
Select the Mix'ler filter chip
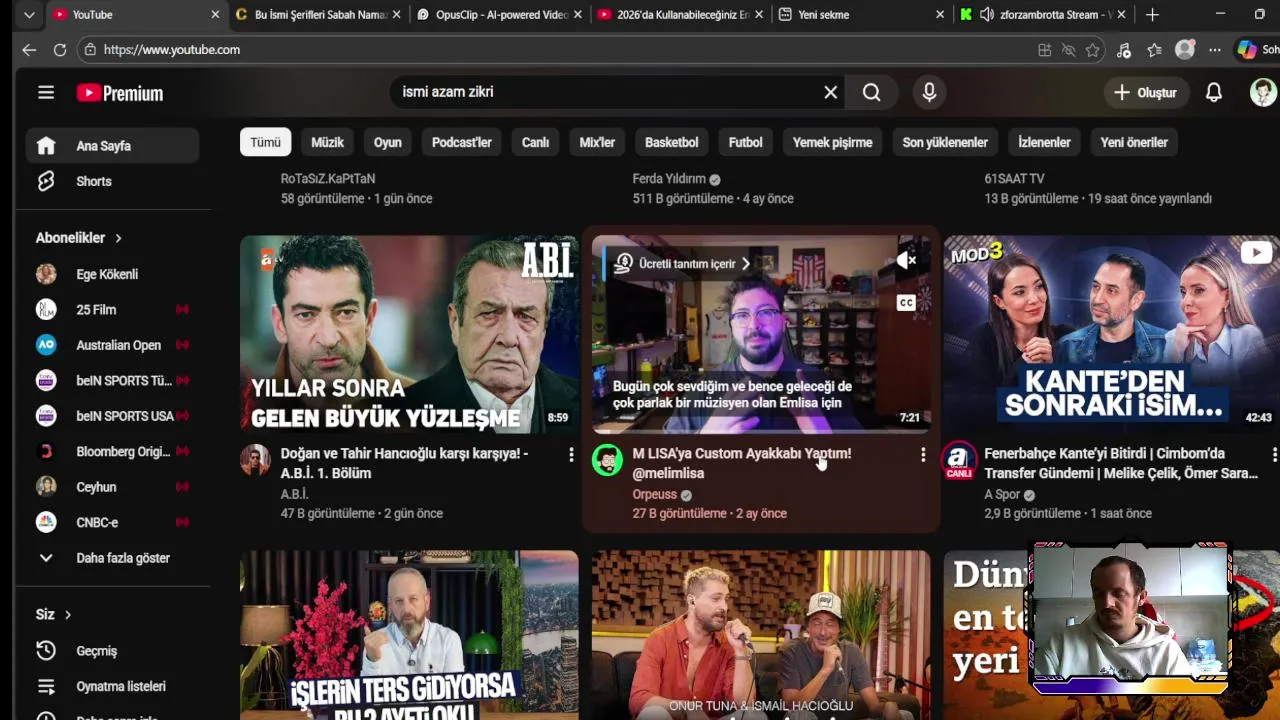tap(597, 142)
